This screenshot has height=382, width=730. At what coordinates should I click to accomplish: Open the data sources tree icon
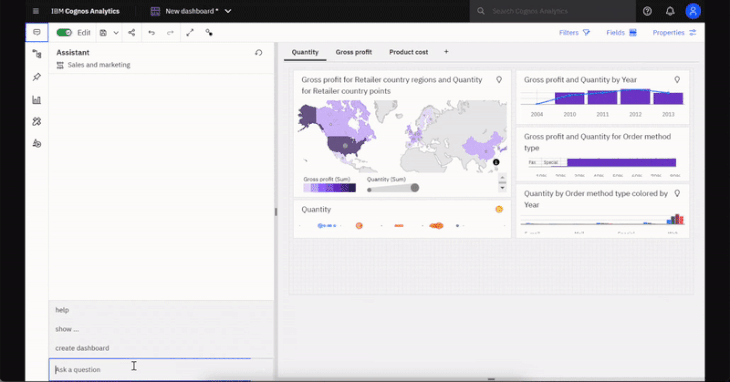pos(37,54)
